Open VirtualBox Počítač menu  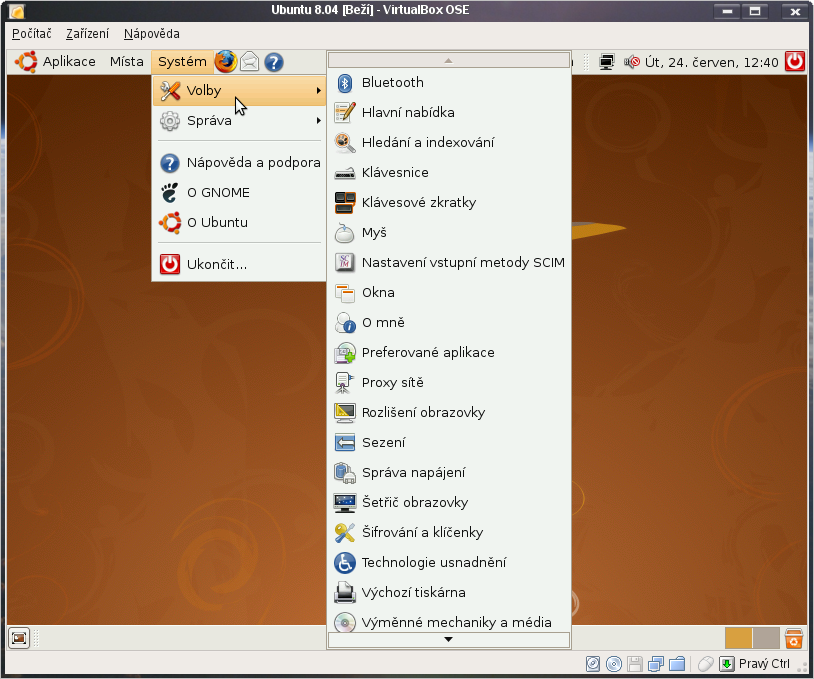(32, 34)
